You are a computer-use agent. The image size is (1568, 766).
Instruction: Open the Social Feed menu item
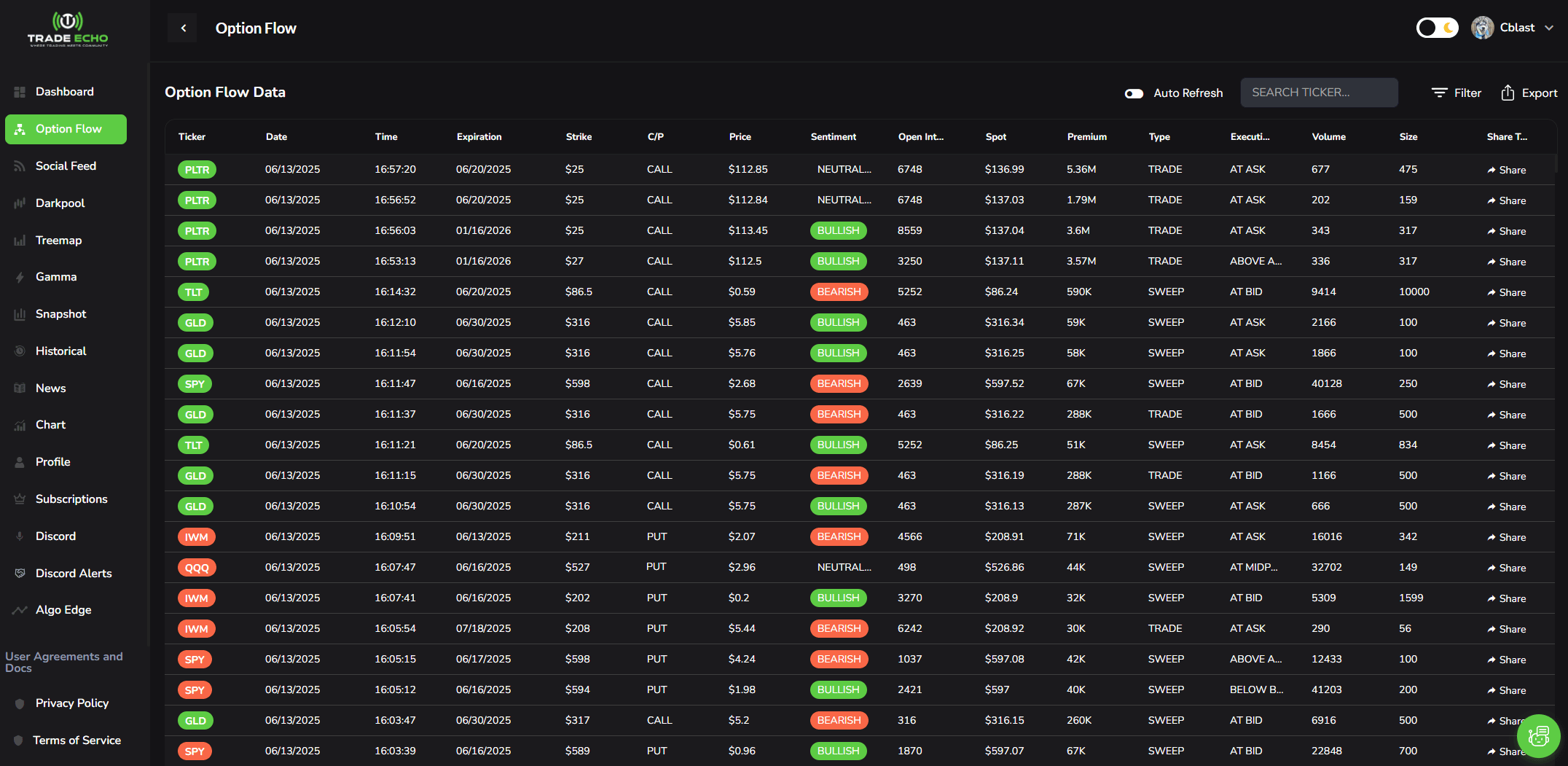pos(66,166)
